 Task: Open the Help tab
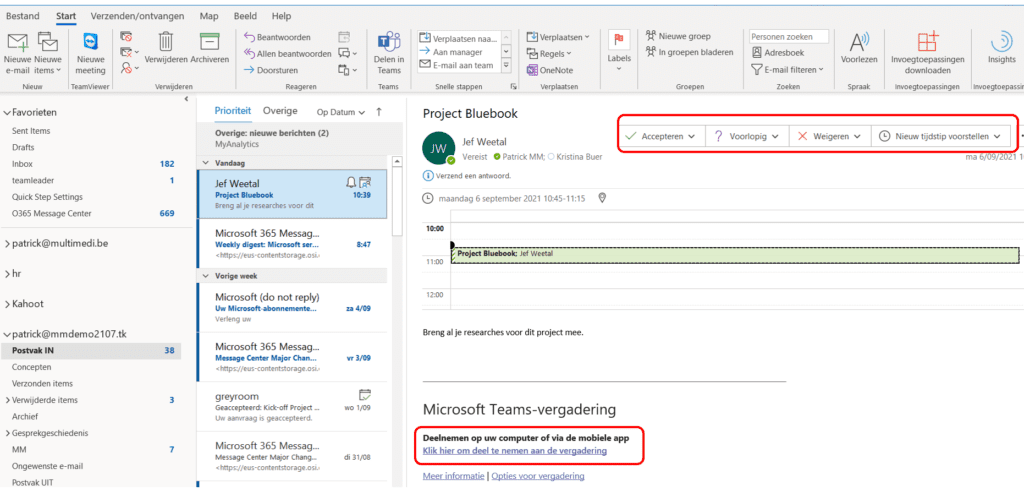[281, 16]
